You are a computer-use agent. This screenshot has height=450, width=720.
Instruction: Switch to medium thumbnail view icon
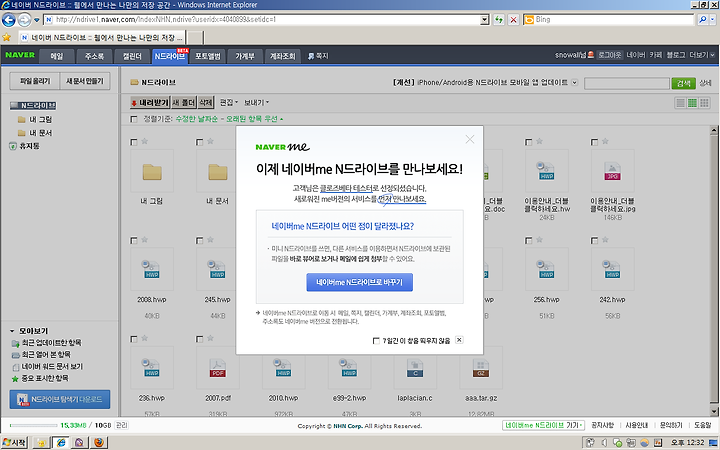692,103
